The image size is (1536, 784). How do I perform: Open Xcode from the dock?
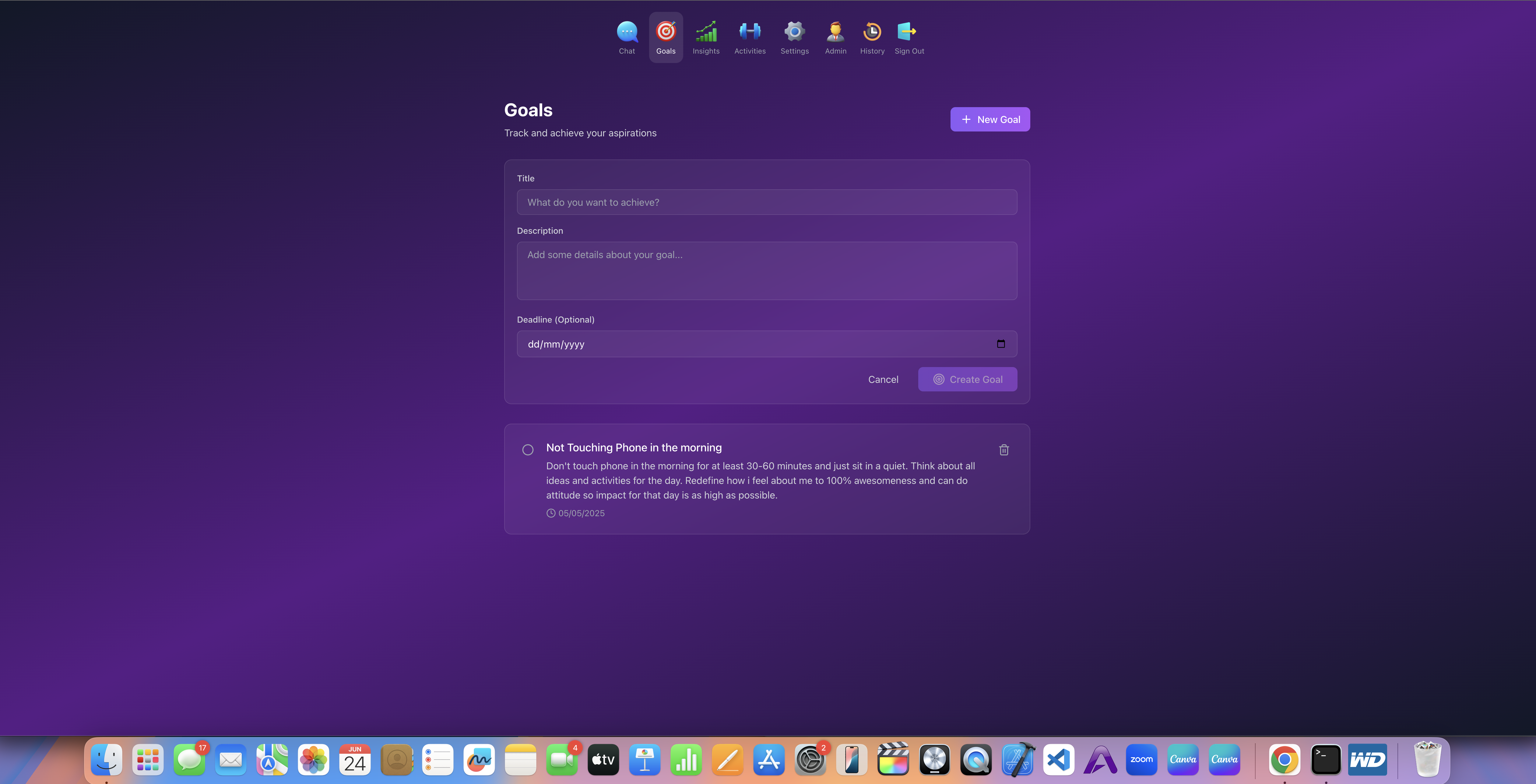pos(1017,759)
